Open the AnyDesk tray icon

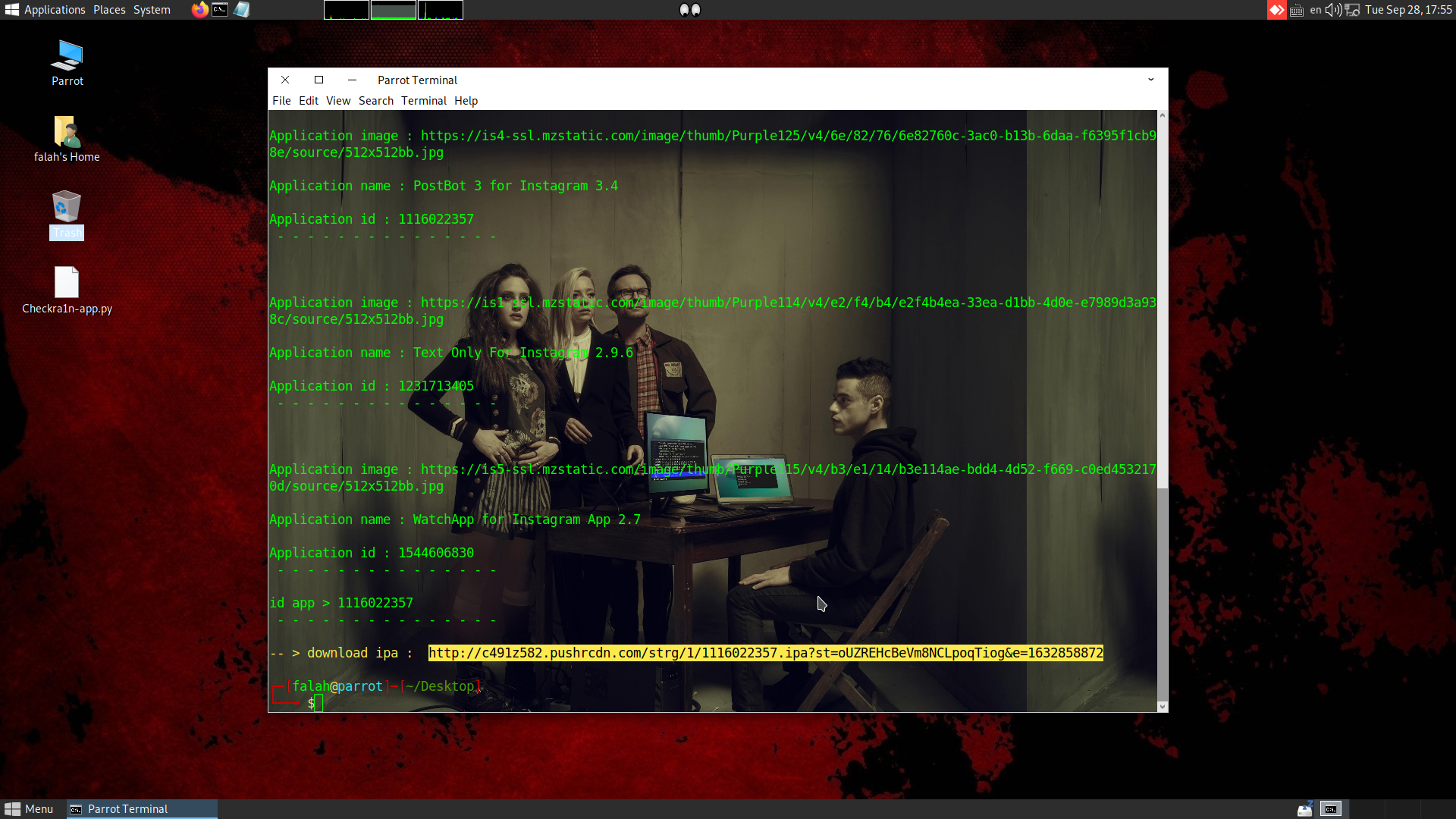coord(1276,10)
